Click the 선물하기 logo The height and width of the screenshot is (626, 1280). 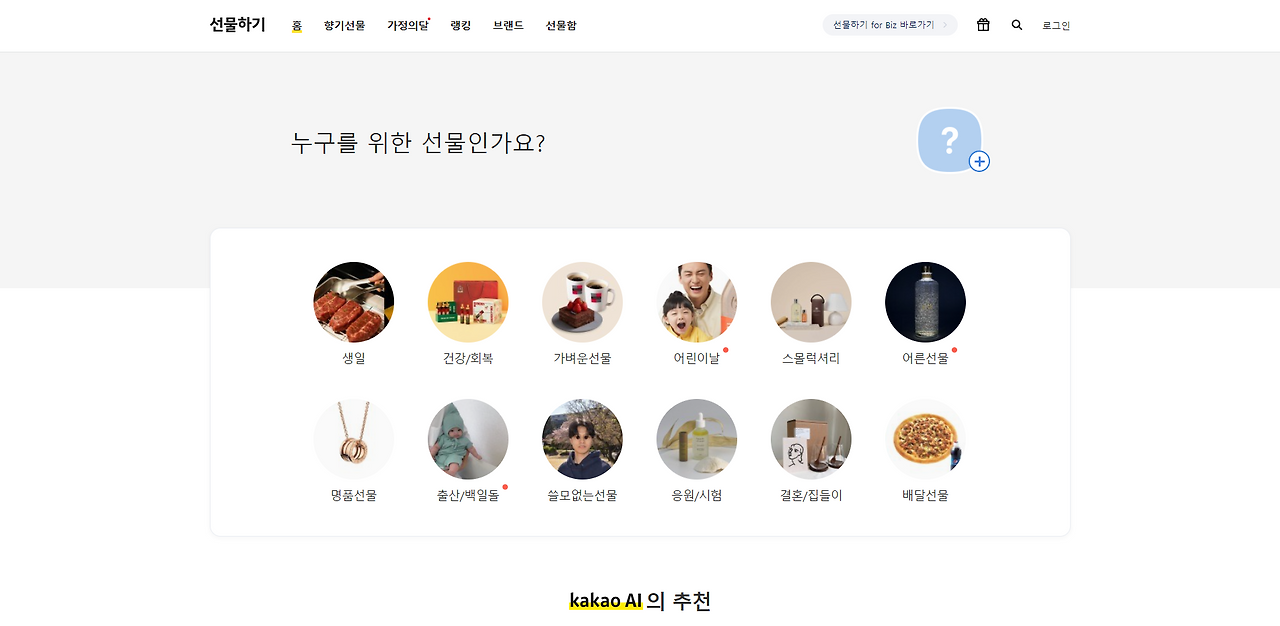pyautogui.click(x=238, y=25)
